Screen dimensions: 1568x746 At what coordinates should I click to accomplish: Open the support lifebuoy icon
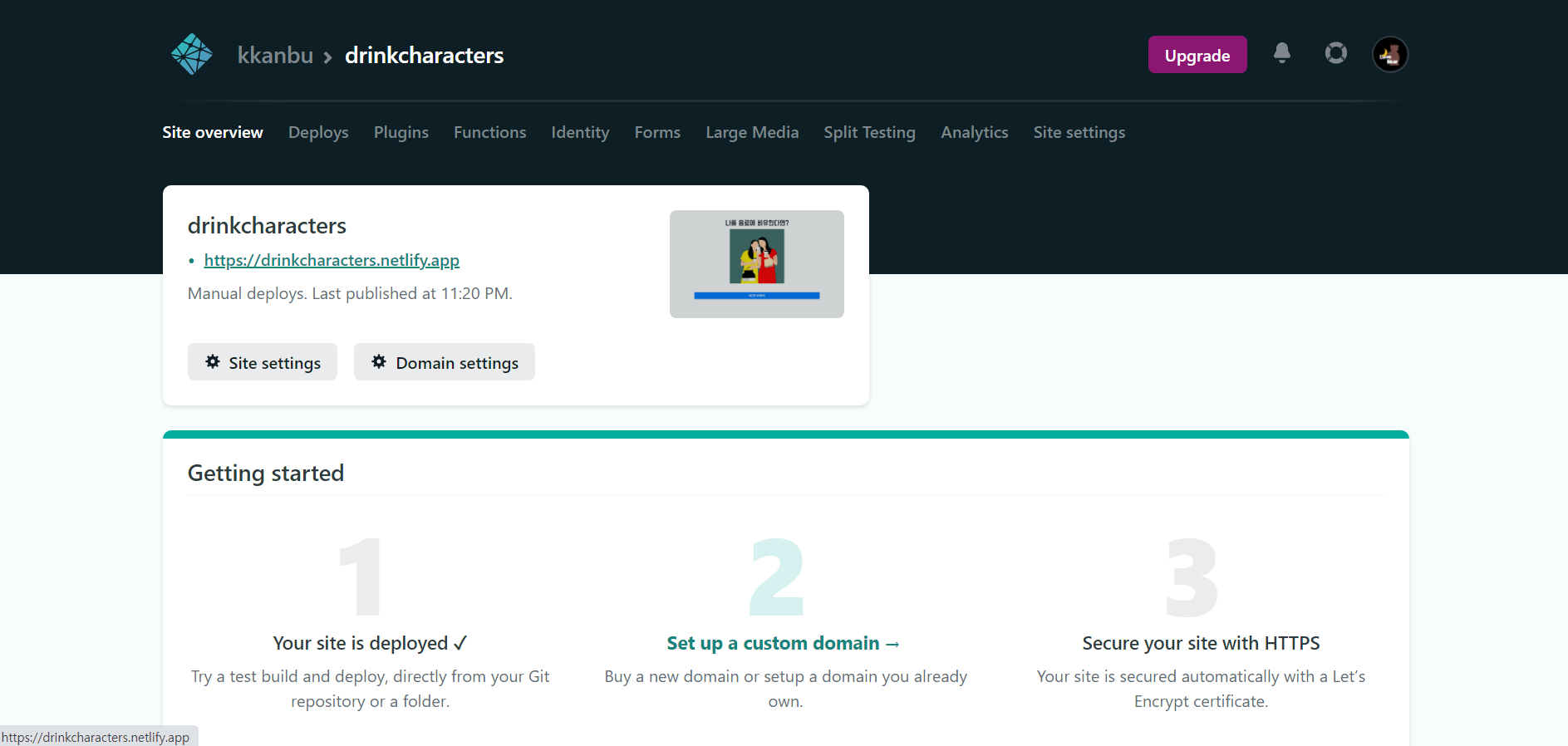(x=1336, y=53)
